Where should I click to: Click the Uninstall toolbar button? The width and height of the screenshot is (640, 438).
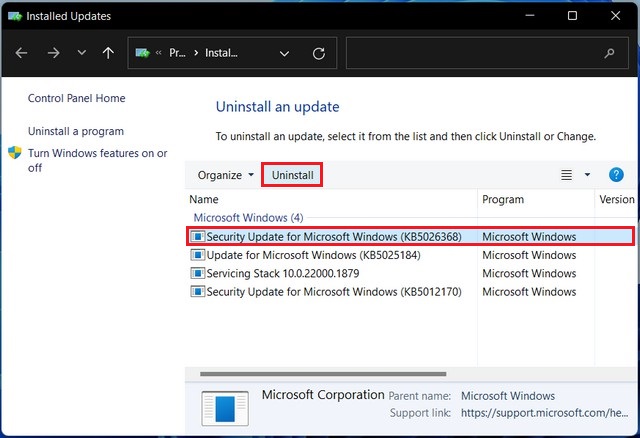(292, 175)
